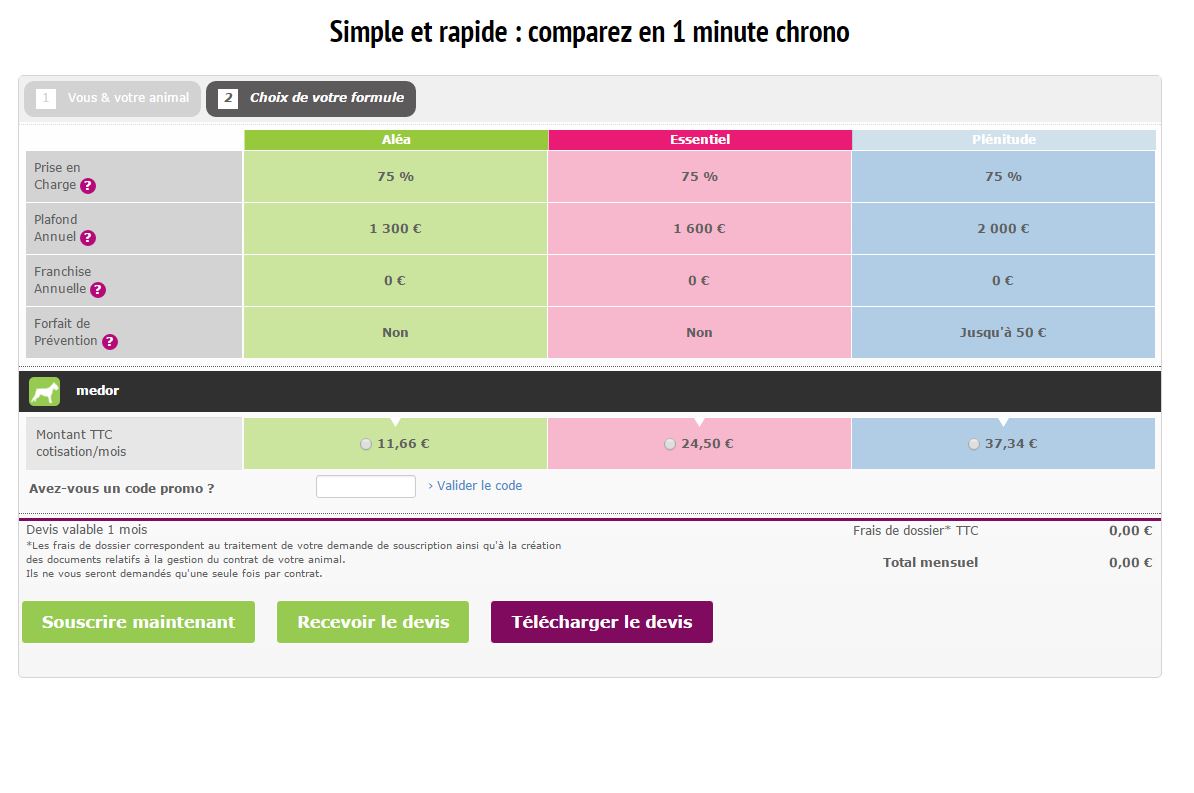1194x793 pixels.
Task: Click Valider le code link
Action: tap(475, 486)
